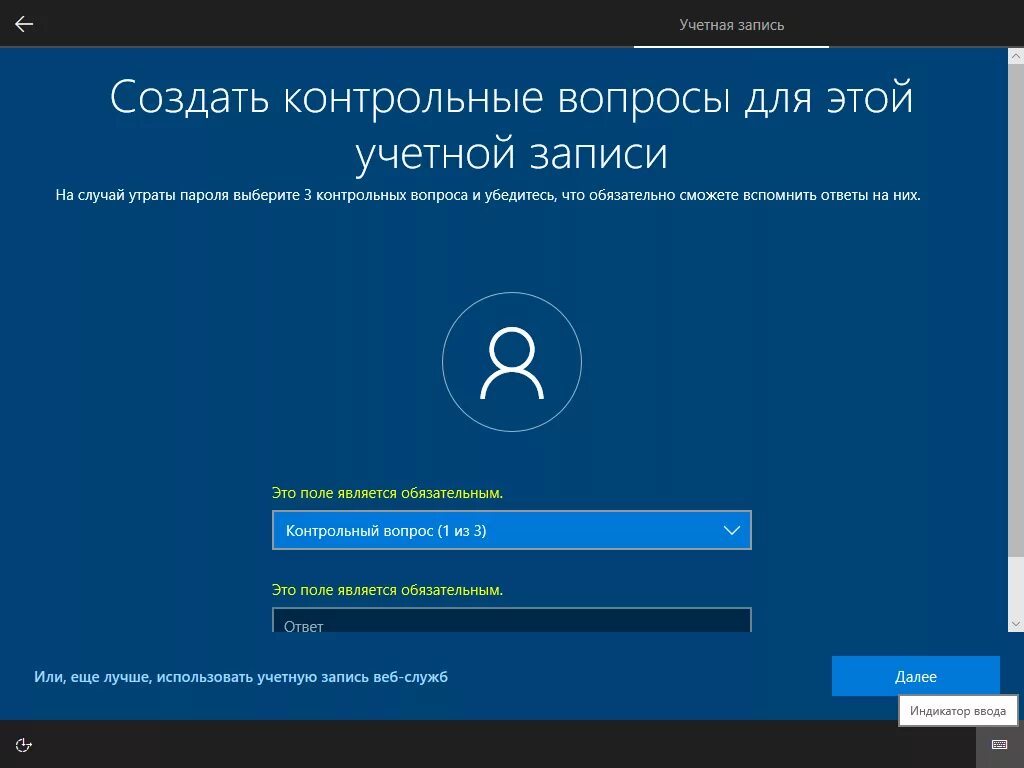Image resolution: width=1024 pixels, height=768 pixels.
Task: Click the required-field warning above the question dropdown
Action: point(389,492)
